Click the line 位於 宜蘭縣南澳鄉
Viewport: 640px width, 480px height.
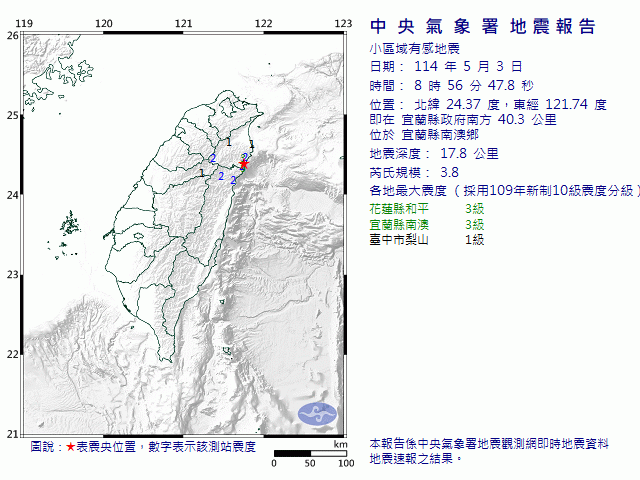click(x=424, y=135)
